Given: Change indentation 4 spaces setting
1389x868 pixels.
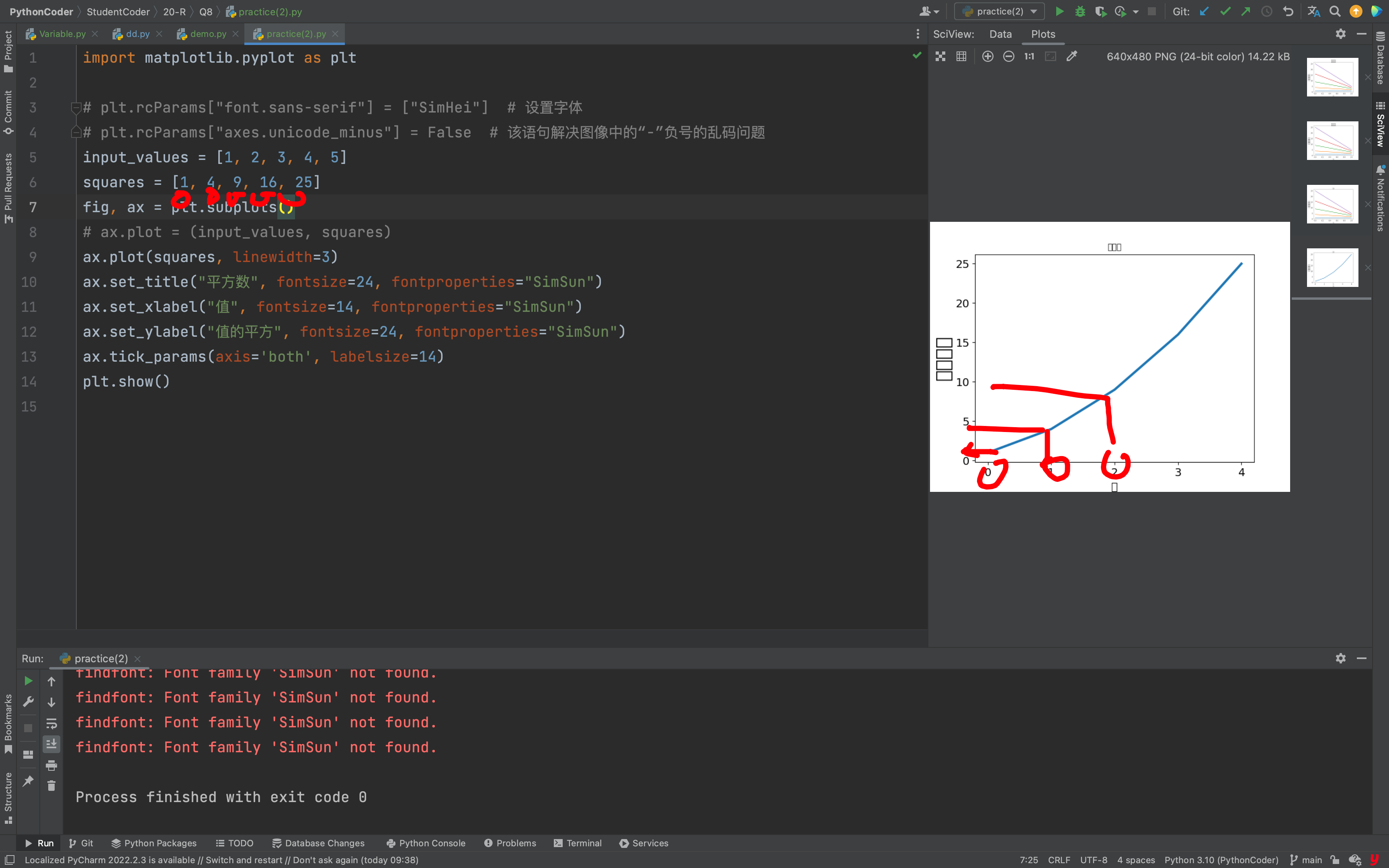Looking at the screenshot, I should [1136, 860].
